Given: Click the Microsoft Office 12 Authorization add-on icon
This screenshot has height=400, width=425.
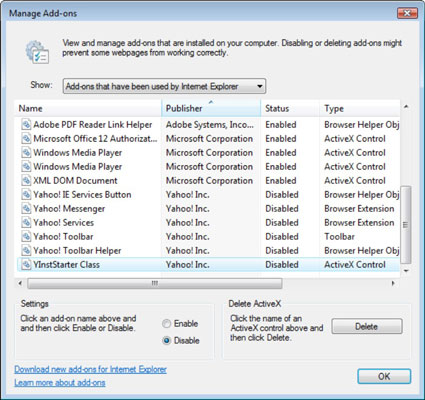Looking at the screenshot, I should point(26,139).
